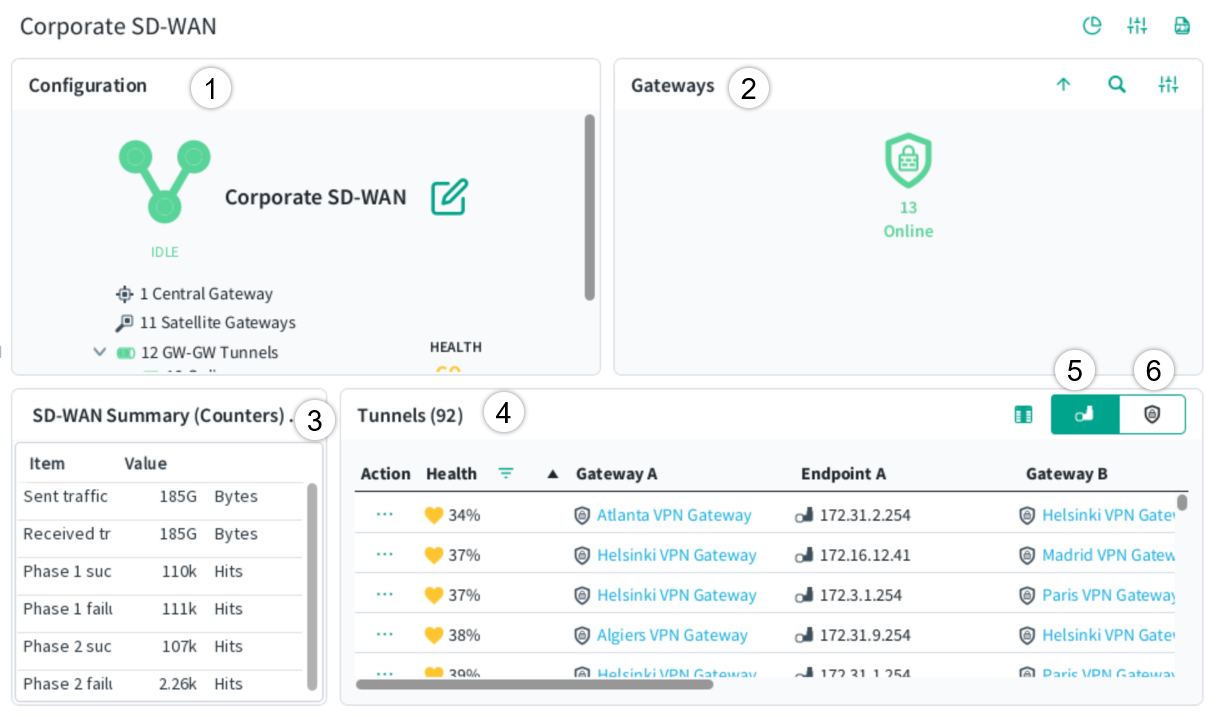The image size is (1218, 717).
Task: Open page settings sliders icon in top header
Action: pos(1137,26)
